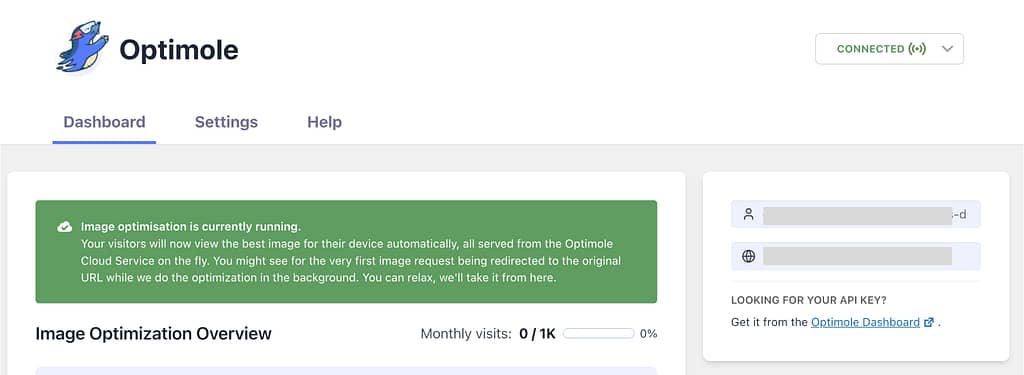
Task: Click the cloud checkmark icon in green banner
Action: (65, 227)
